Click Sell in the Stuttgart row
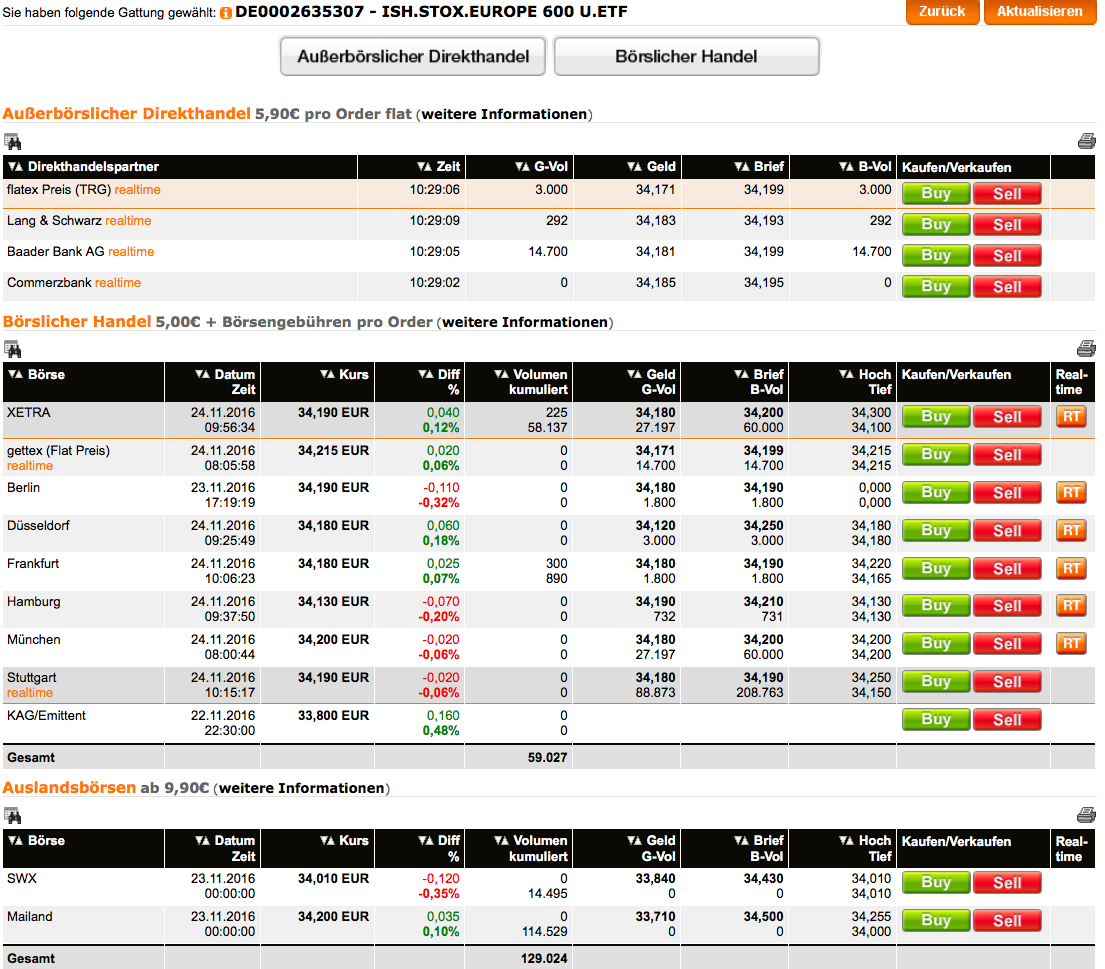This screenshot has height=969, width=1105. (1007, 682)
